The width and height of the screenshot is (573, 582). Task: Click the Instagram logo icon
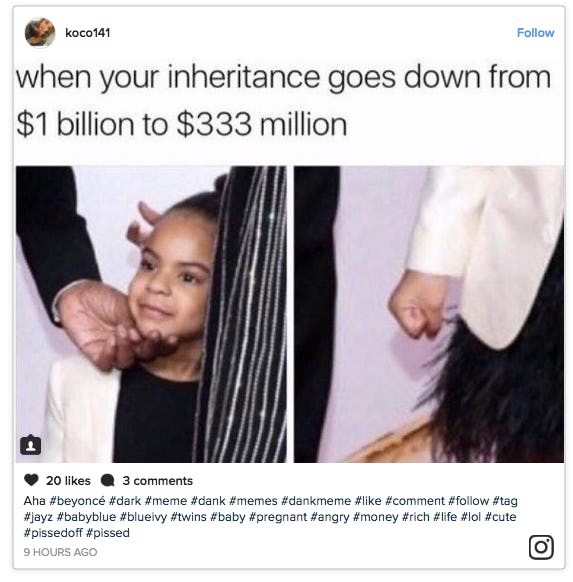tap(541, 547)
